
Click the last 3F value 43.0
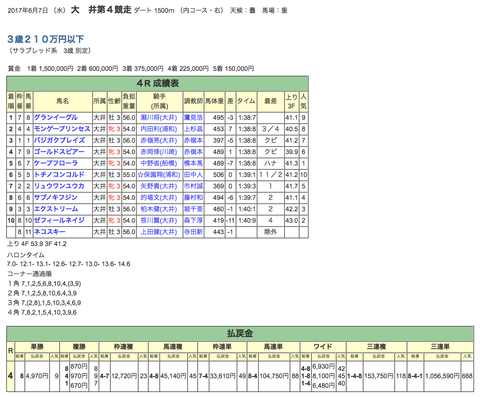pos(291,220)
